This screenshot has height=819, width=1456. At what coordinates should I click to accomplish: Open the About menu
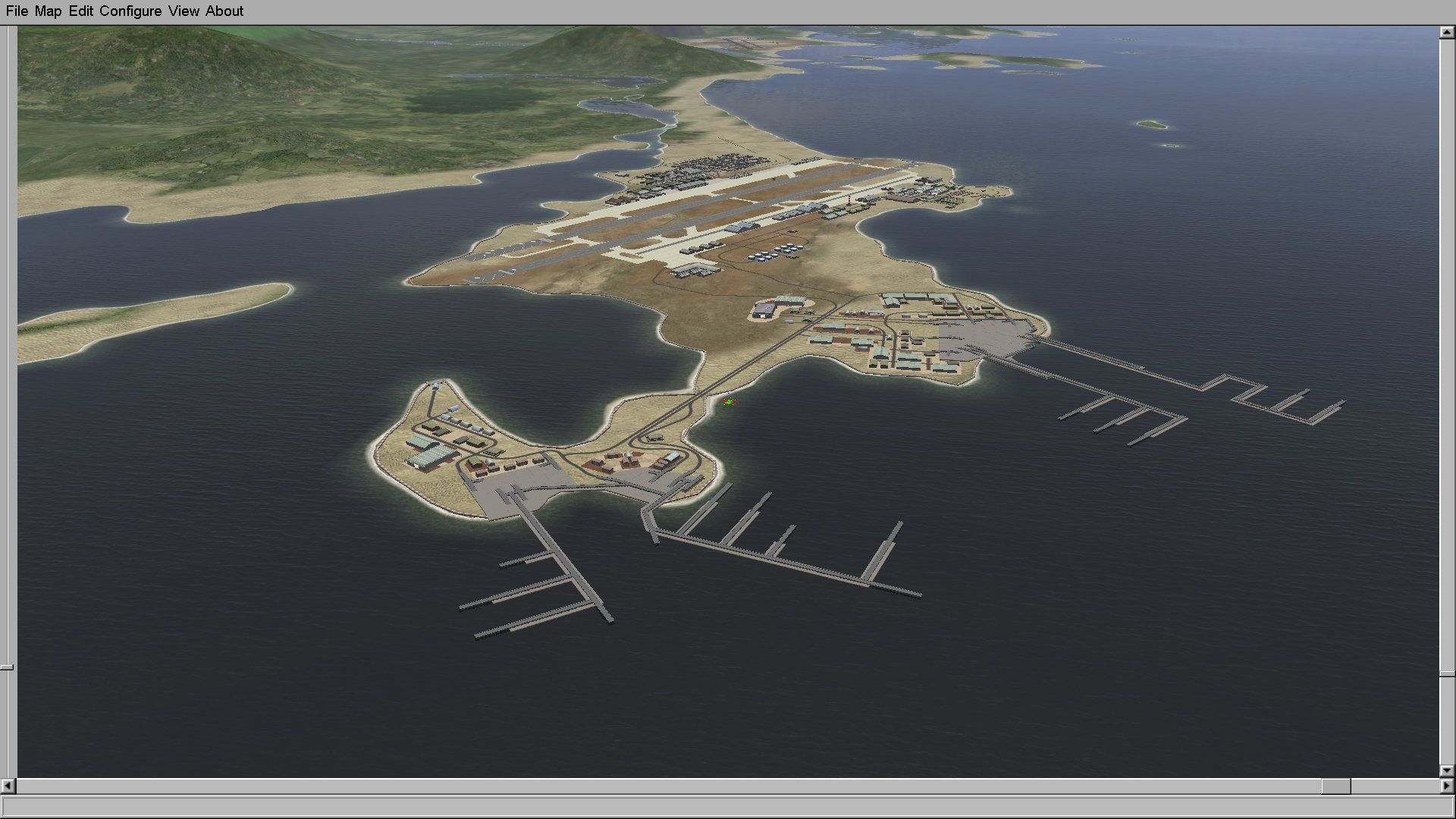[224, 11]
